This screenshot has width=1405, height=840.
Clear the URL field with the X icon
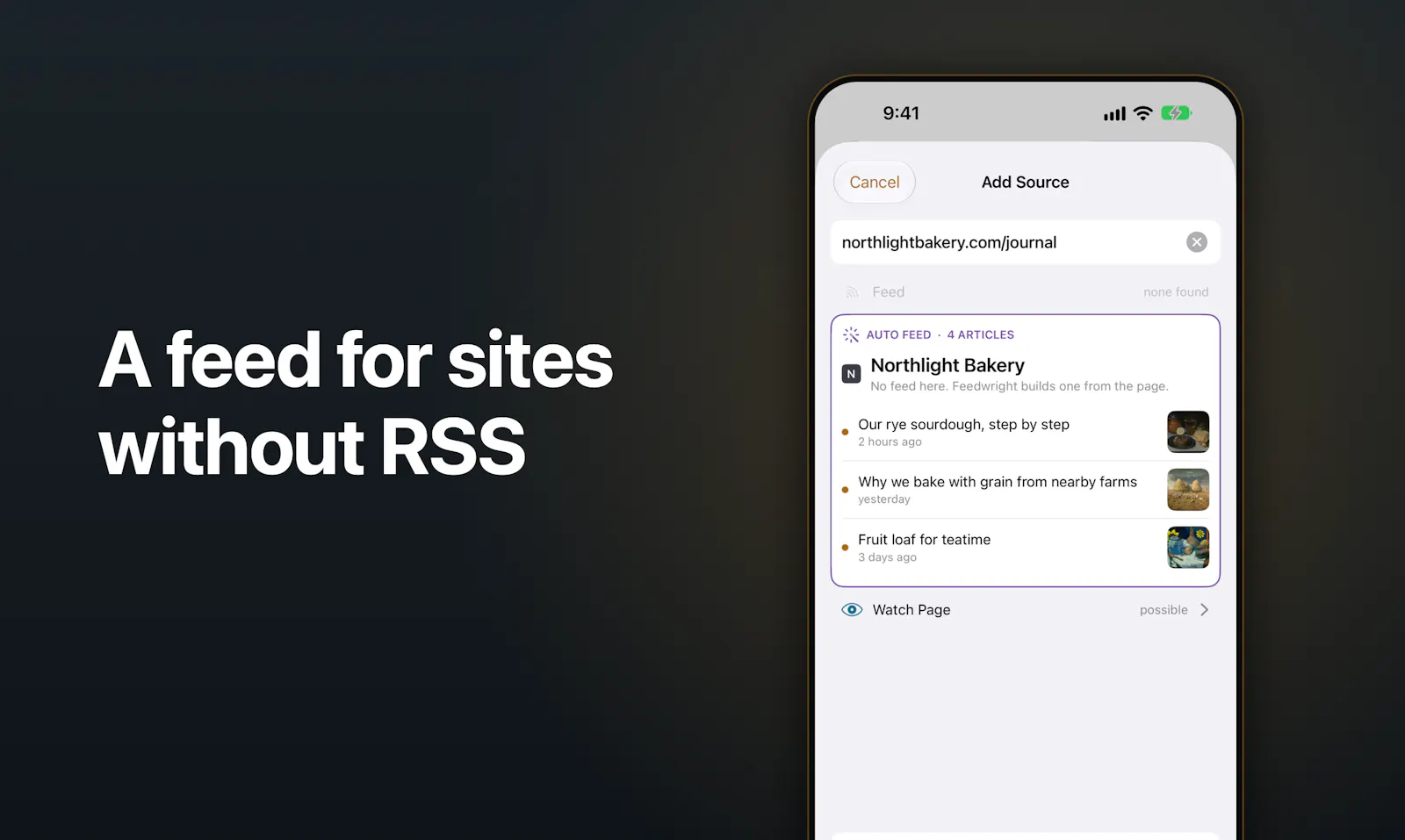1196,242
